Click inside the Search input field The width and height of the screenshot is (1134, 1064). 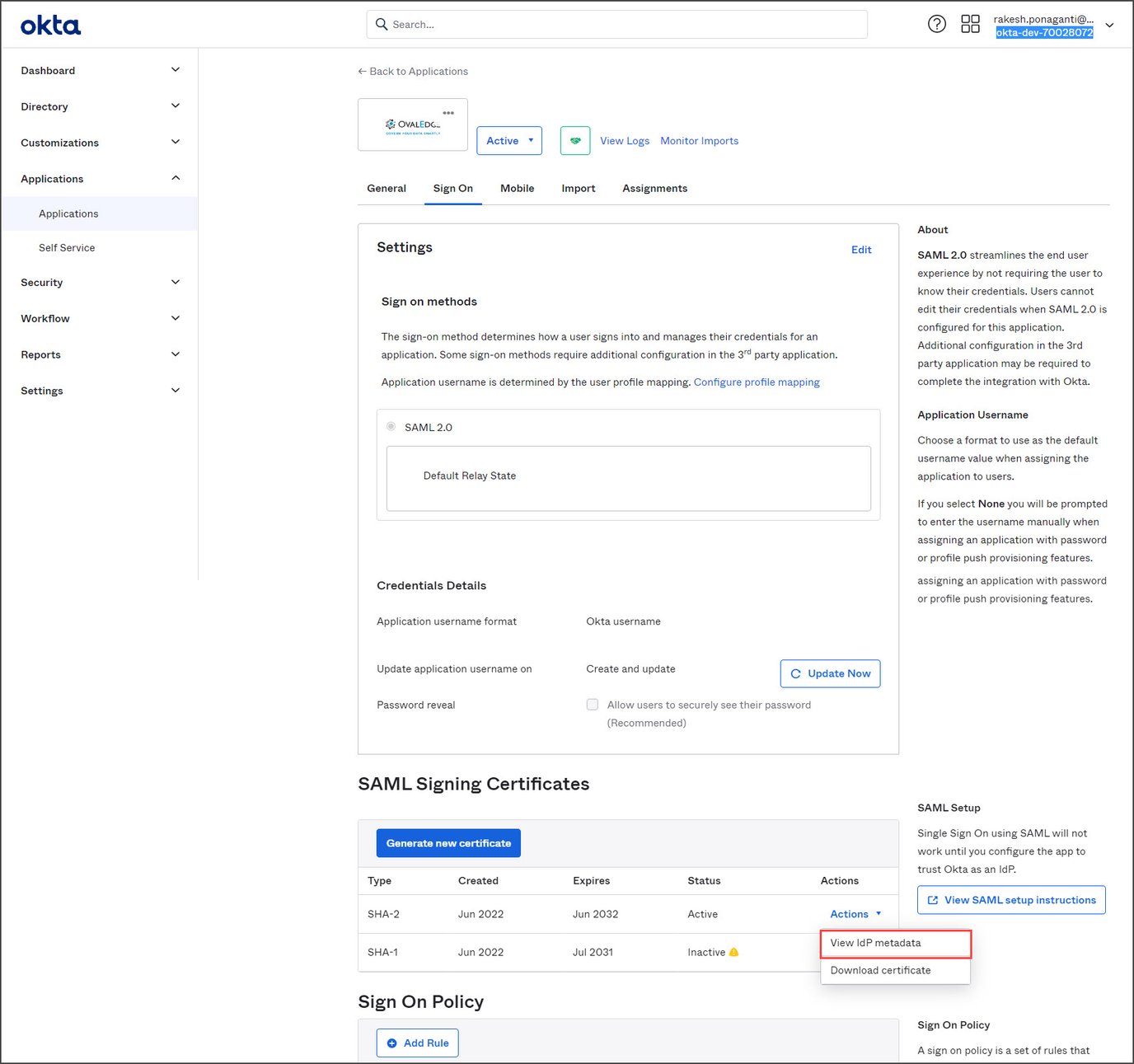pyautogui.click(x=616, y=24)
